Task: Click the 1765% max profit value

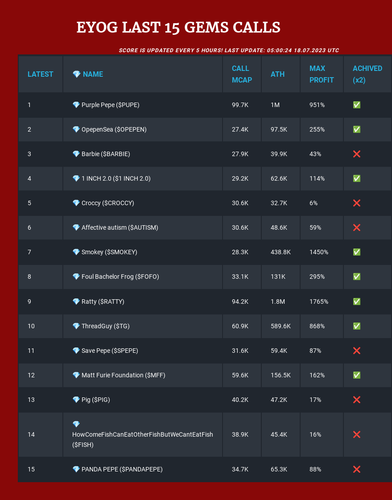Action: click(319, 301)
